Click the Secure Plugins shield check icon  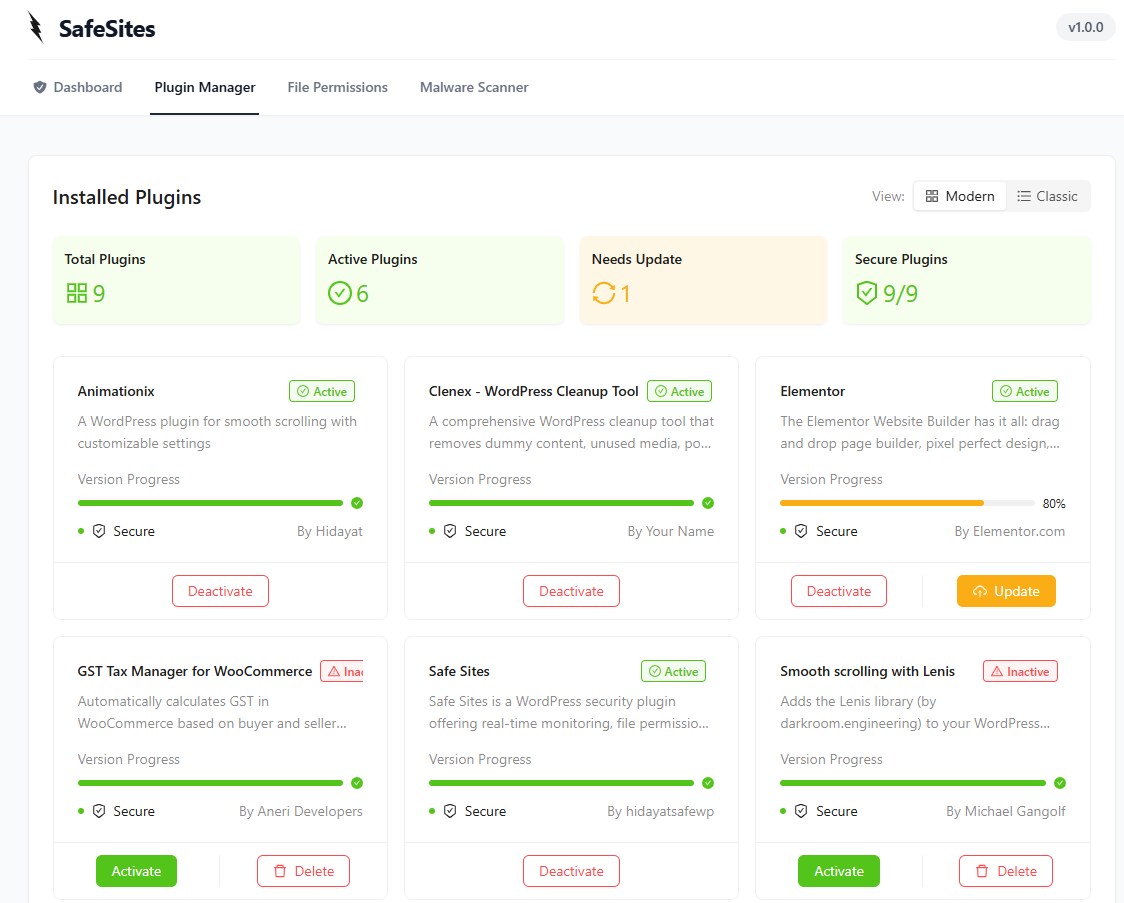867,293
